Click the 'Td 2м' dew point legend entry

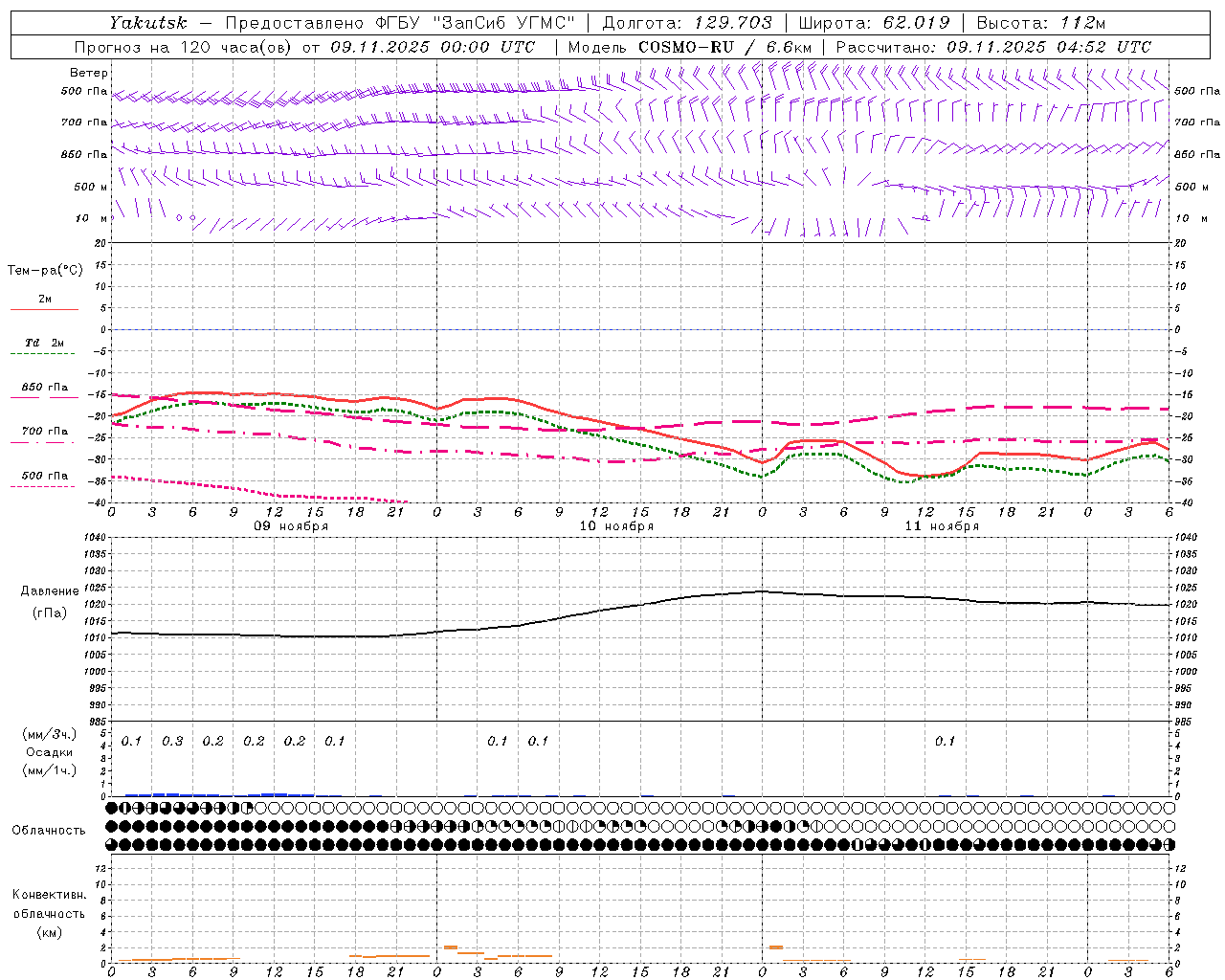pyautogui.click(x=44, y=343)
